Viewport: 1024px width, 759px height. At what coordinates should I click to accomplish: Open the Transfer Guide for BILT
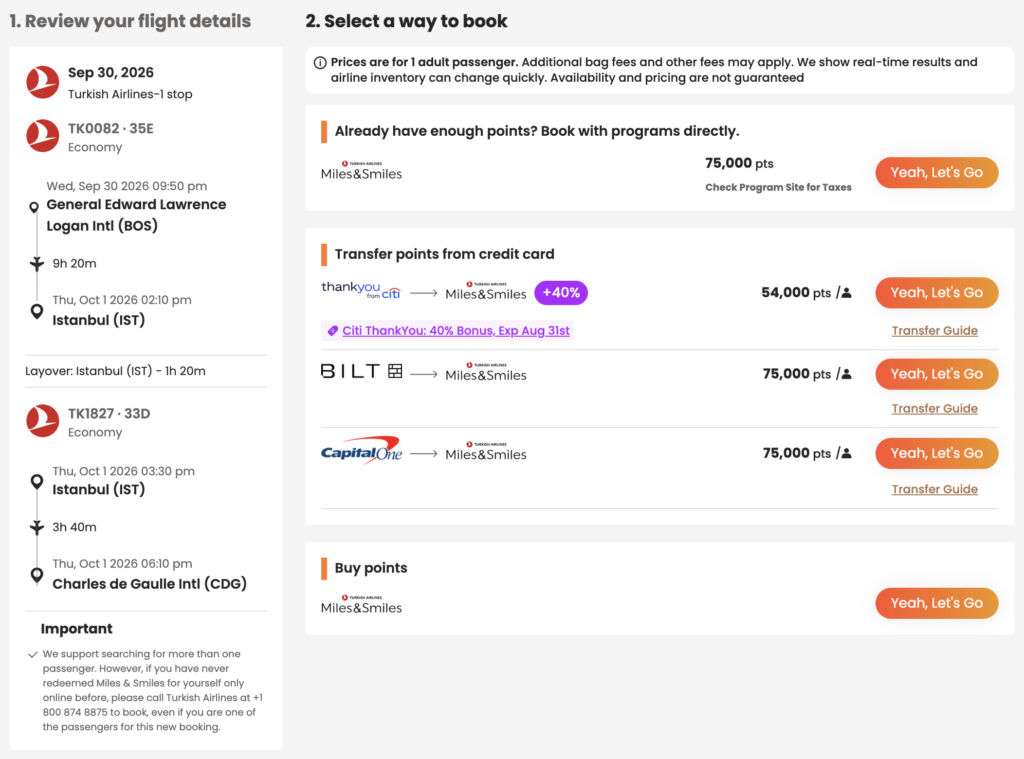pos(935,409)
